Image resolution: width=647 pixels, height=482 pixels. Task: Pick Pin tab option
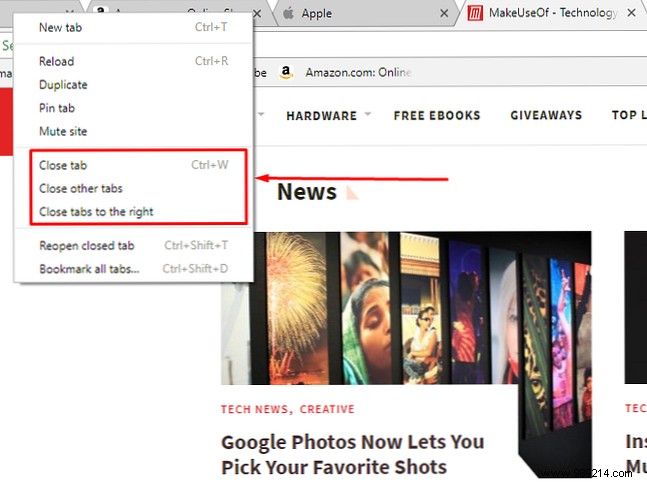point(57,108)
